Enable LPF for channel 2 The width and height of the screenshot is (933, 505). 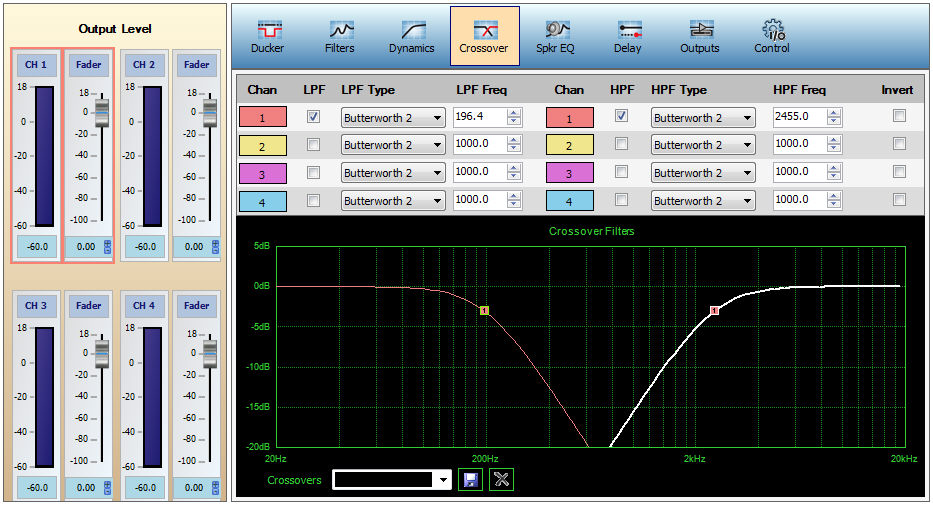click(313, 145)
